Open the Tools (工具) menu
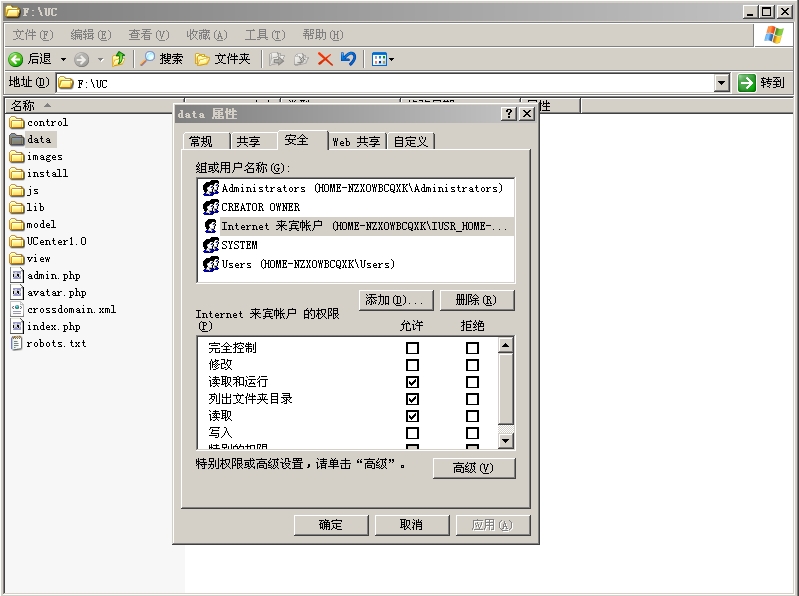Screen dimensions: 799x596 click(x=264, y=35)
